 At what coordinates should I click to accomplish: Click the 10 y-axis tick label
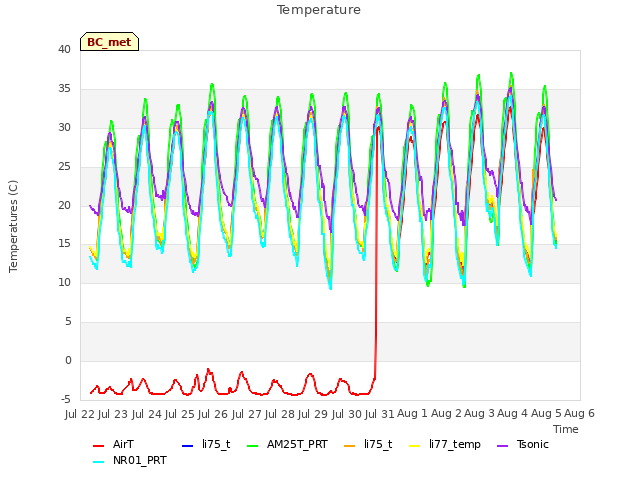point(64,282)
